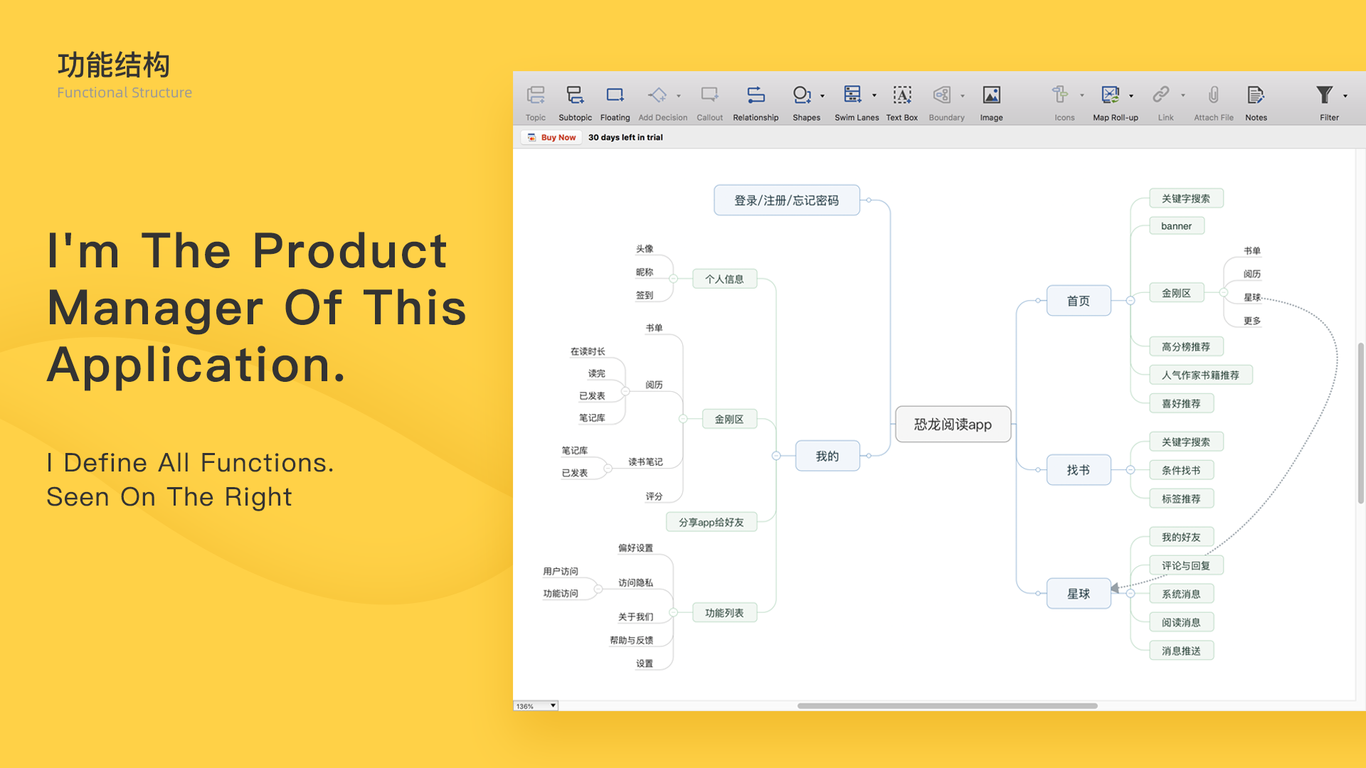This screenshot has width=1366, height=768.
Task: Open the Link dropdown arrow
Action: [1183, 96]
